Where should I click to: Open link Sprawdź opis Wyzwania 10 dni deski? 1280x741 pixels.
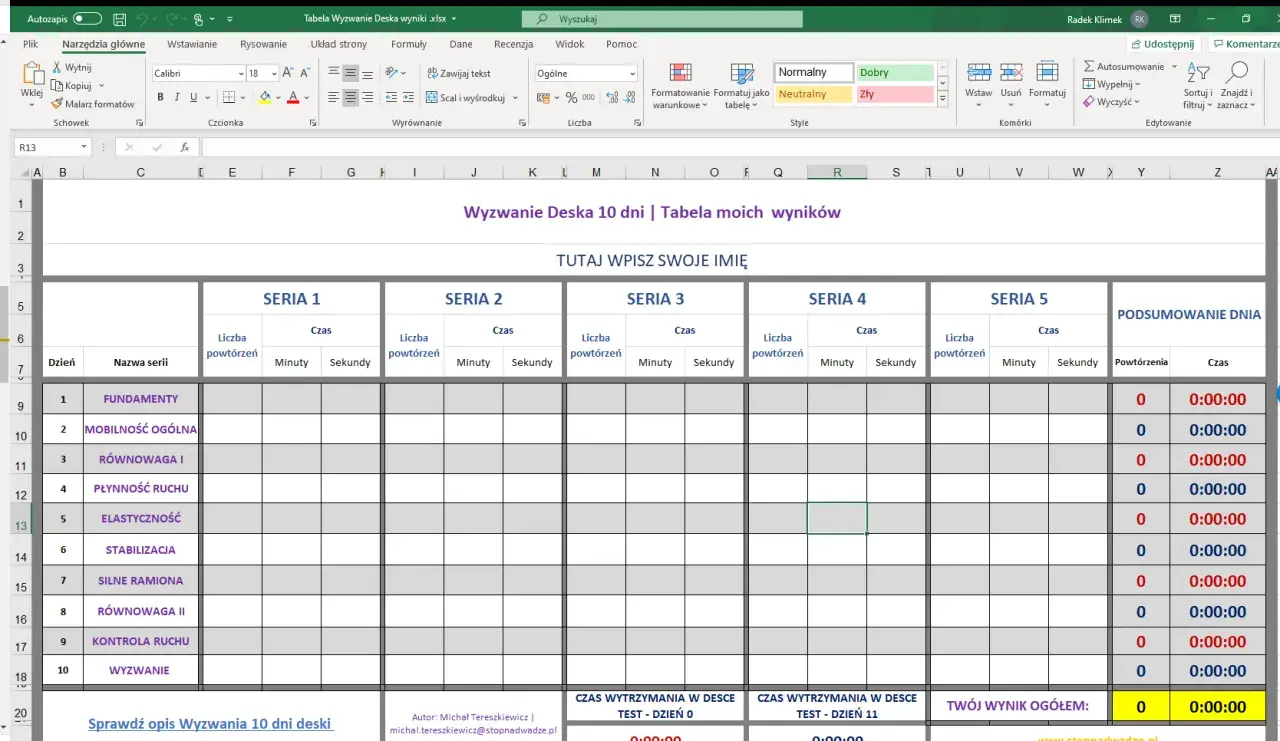[x=210, y=724]
